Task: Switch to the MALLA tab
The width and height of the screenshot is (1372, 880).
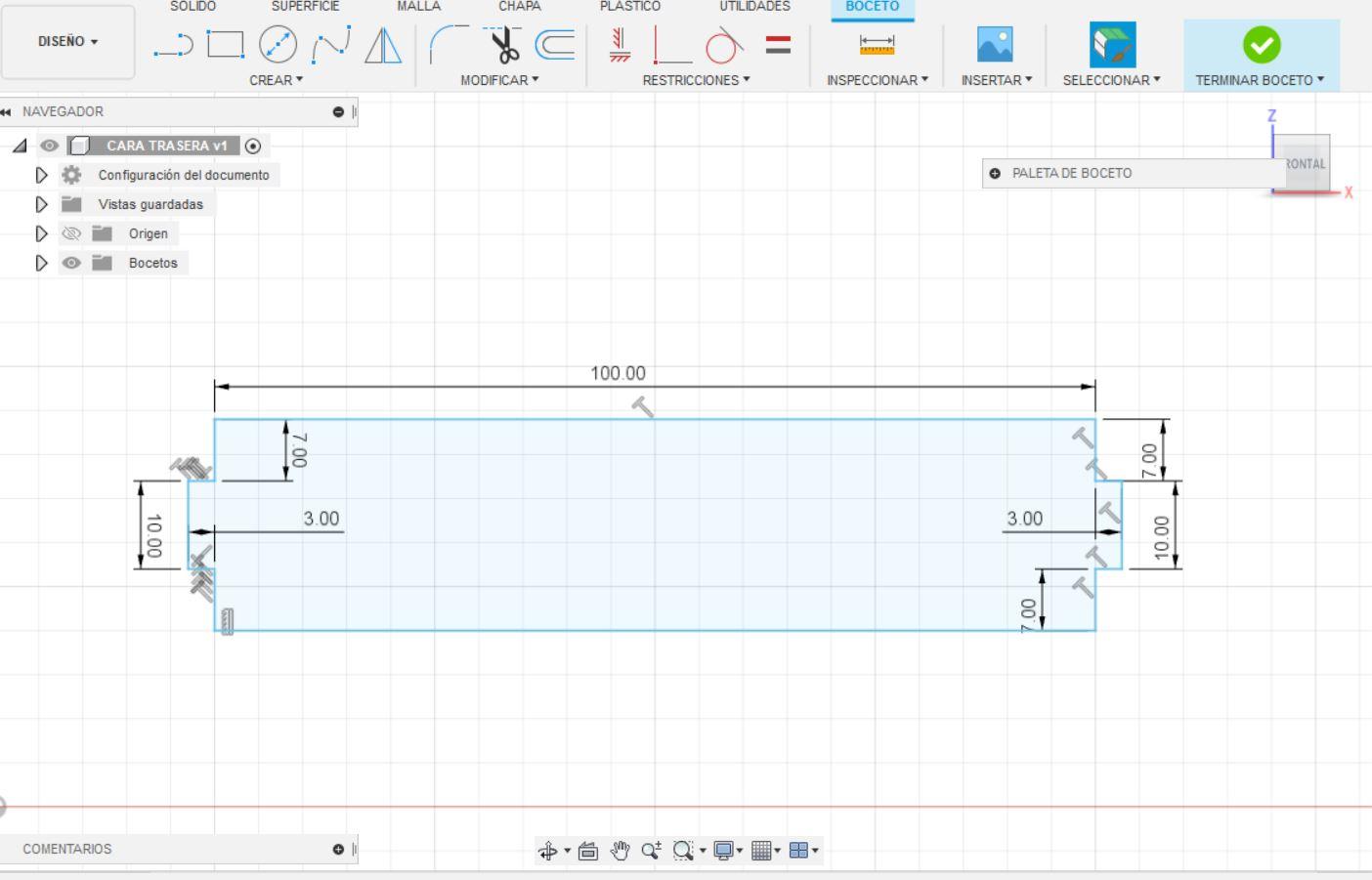Action: (x=418, y=6)
